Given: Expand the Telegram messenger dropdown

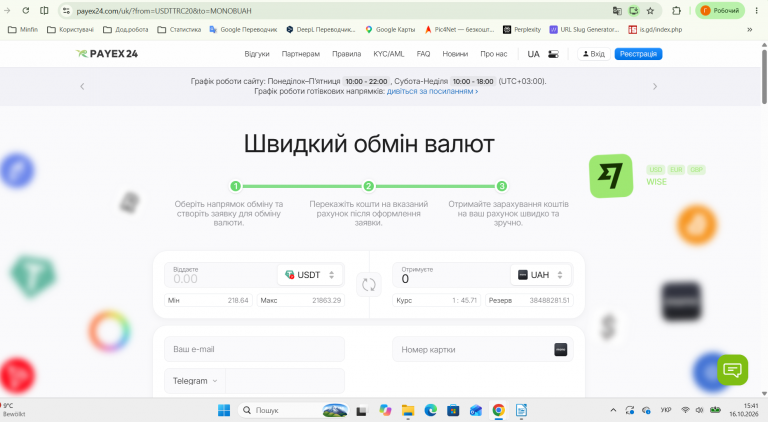Looking at the screenshot, I should point(194,381).
